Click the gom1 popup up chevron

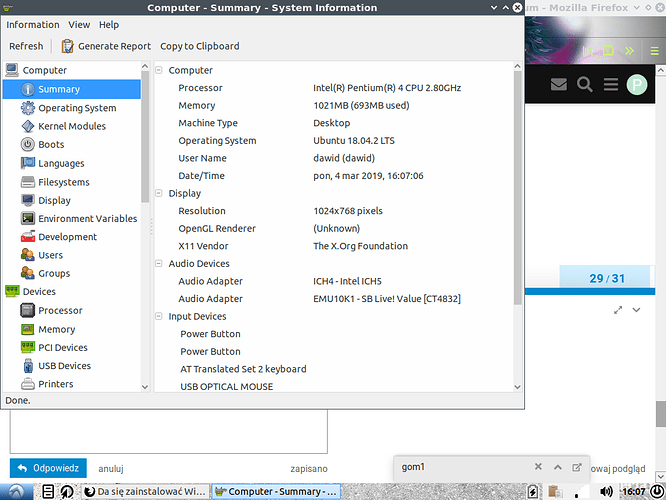tap(558, 467)
